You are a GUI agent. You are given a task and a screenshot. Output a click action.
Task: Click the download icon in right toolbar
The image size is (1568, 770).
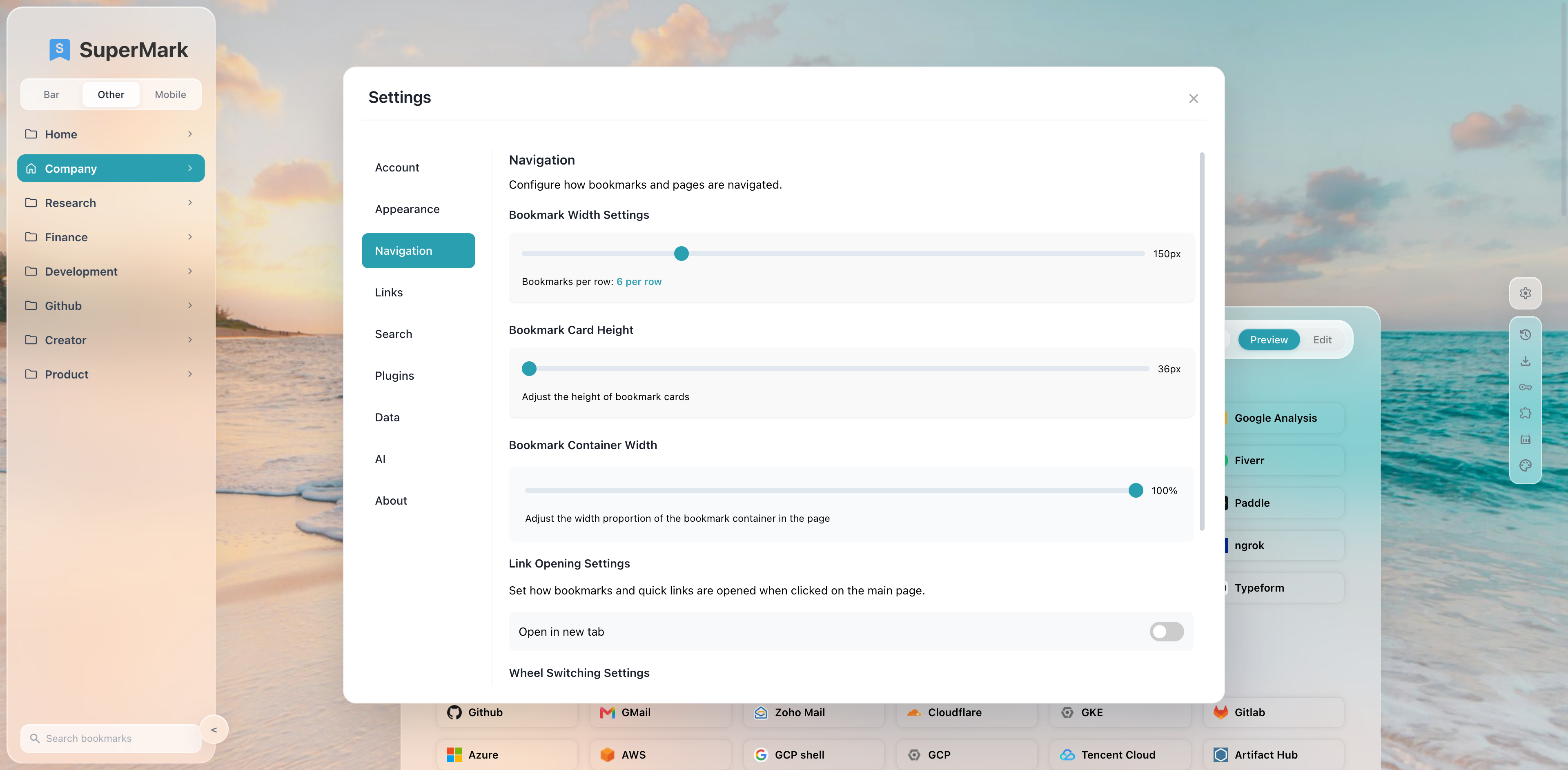pos(1525,361)
